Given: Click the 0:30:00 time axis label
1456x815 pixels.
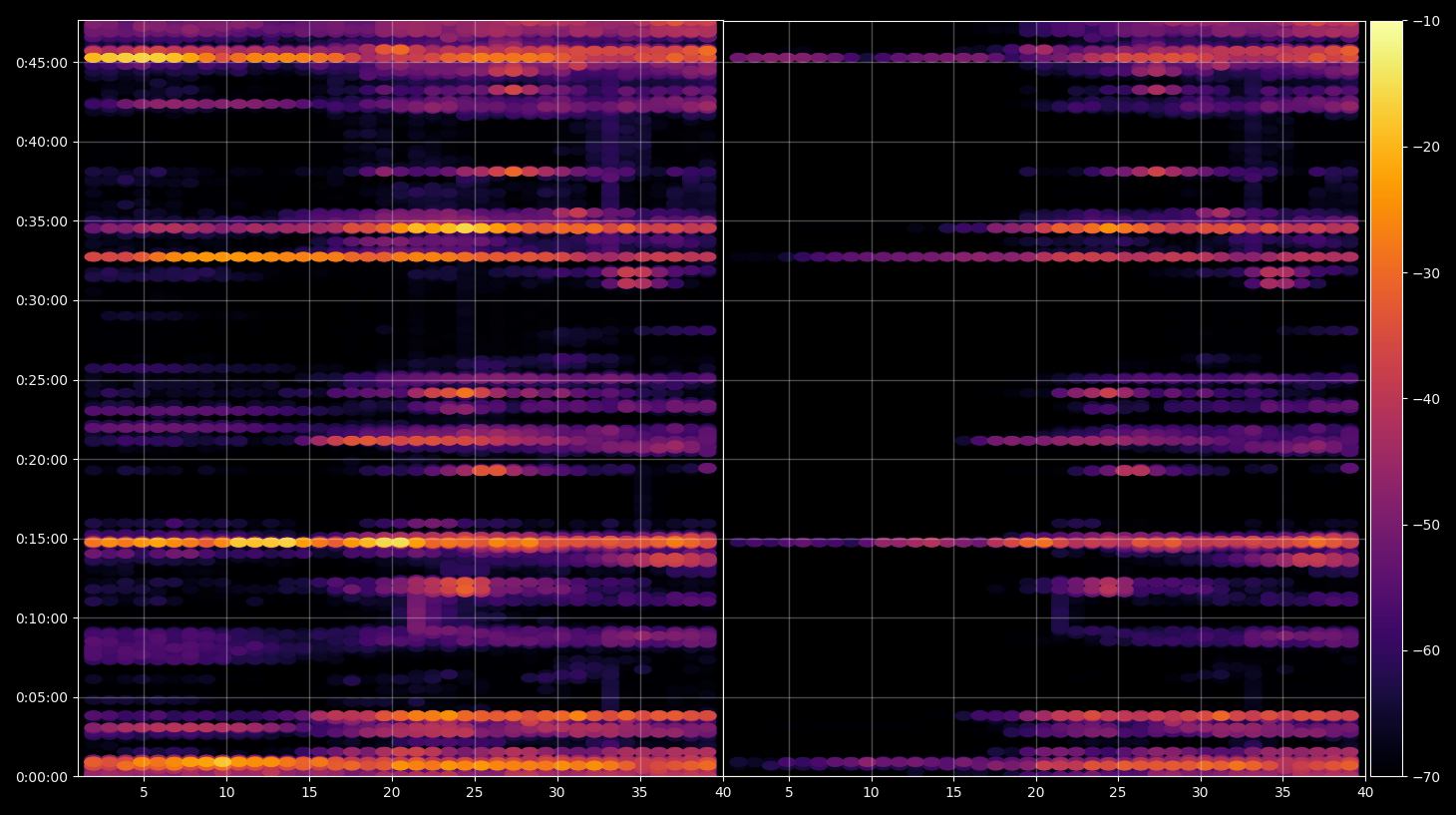Looking at the screenshot, I should pos(42,300).
